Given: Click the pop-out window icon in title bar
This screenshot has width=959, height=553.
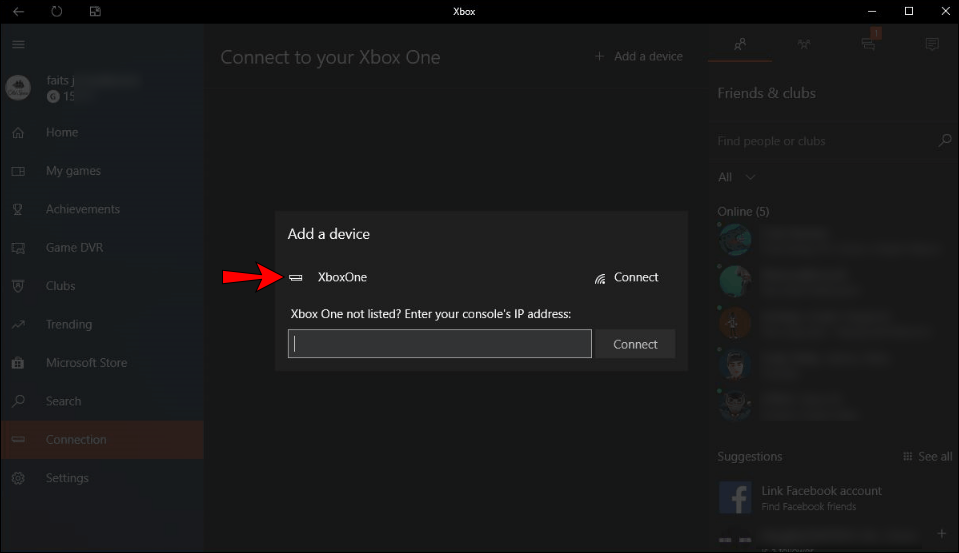Looking at the screenshot, I should [x=95, y=11].
